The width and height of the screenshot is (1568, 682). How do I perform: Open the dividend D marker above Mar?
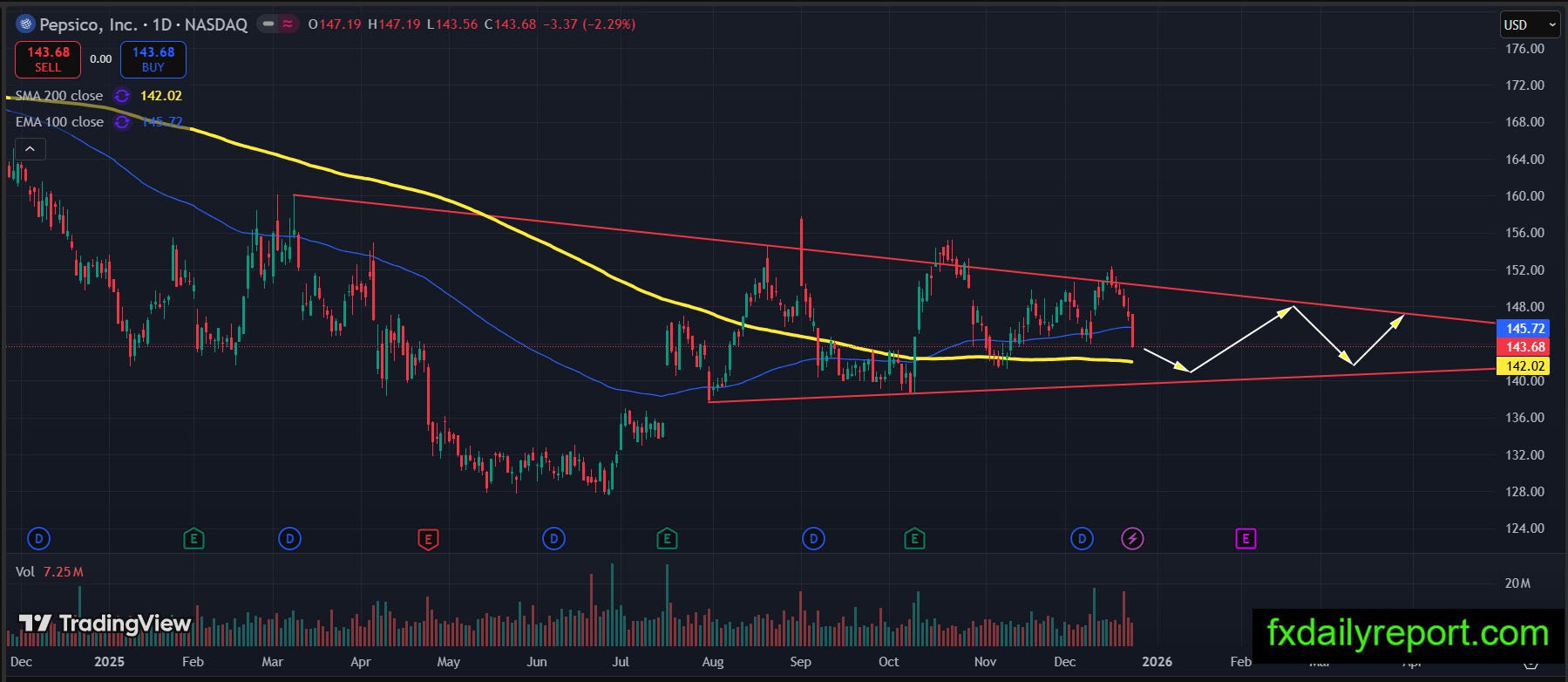(289, 539)
